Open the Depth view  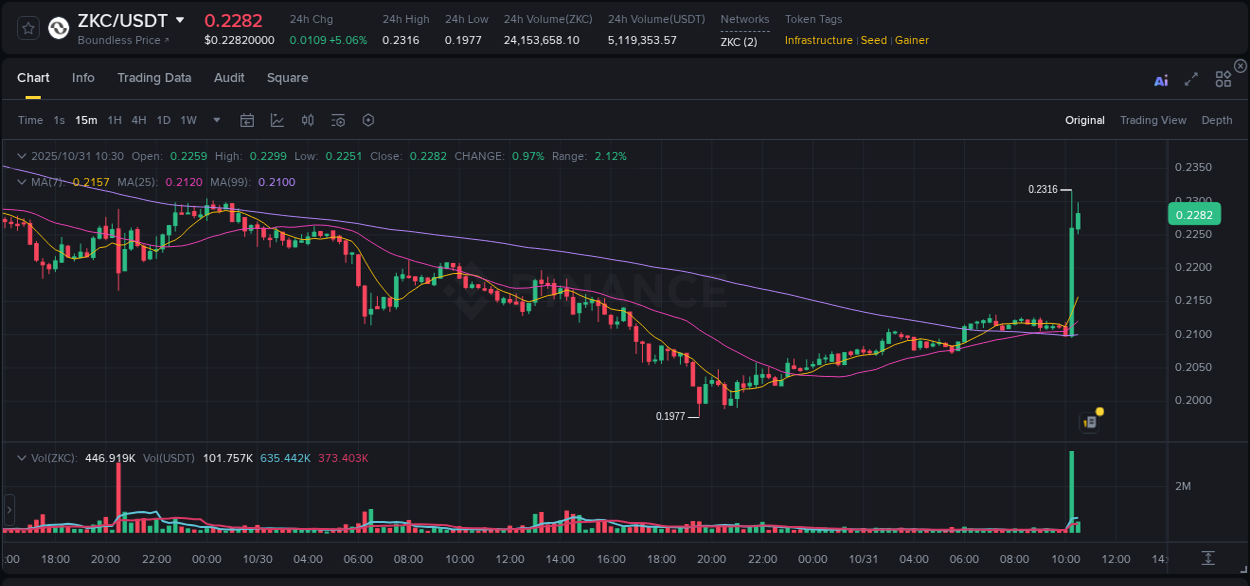click(x=1216, y=120)
